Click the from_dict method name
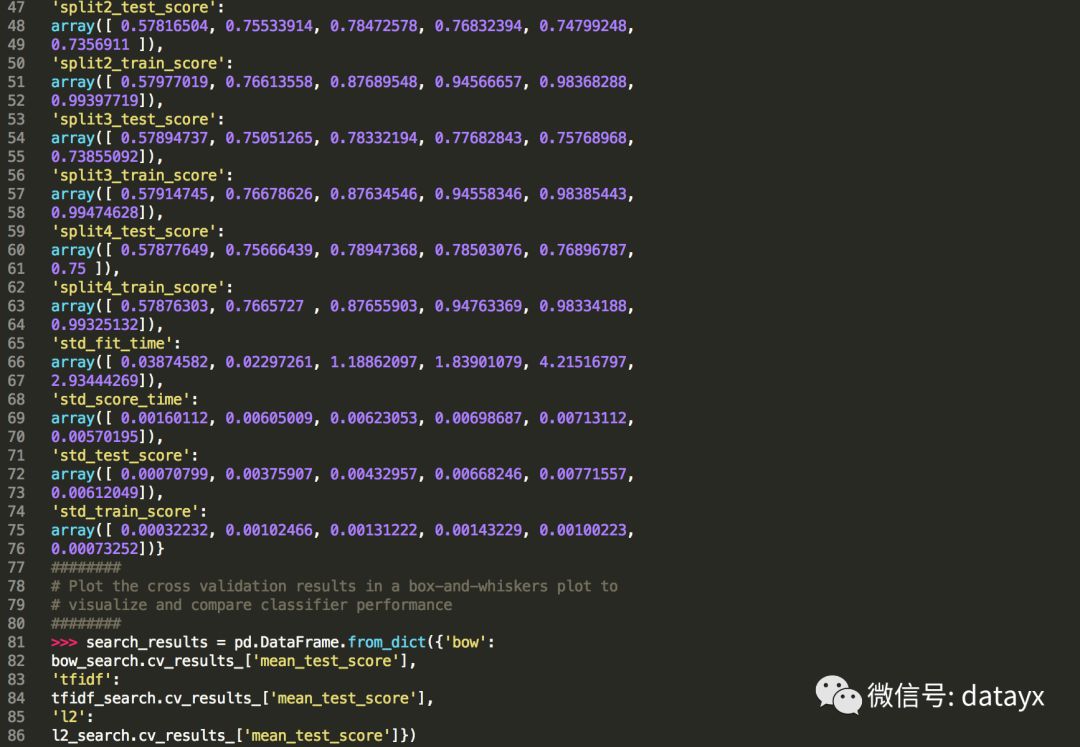The height and width of the screenshot is (747, 1080). (387, 642)
